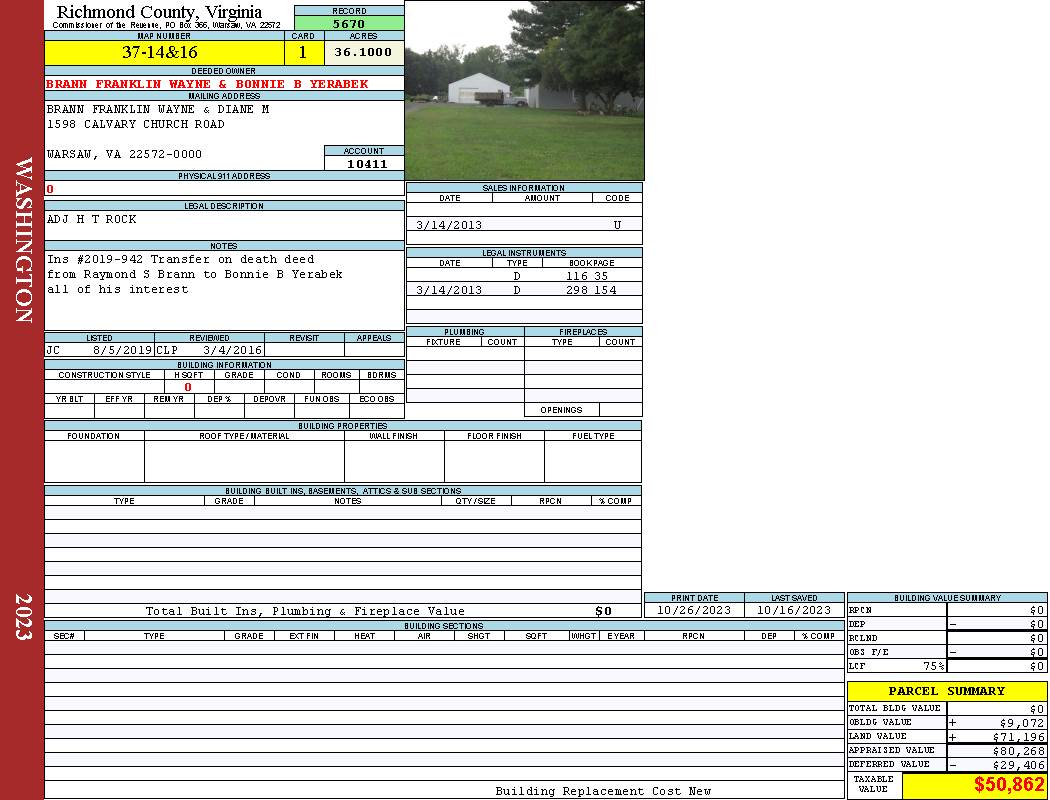Click Total Built Ins value $0

pos(603,611)
